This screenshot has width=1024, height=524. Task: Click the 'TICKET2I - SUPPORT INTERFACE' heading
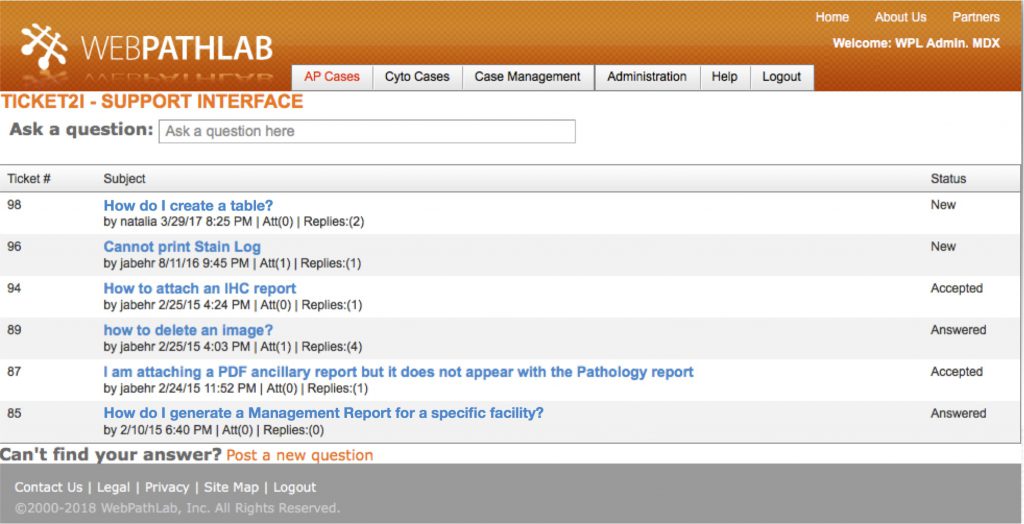(x=152, y=102)
